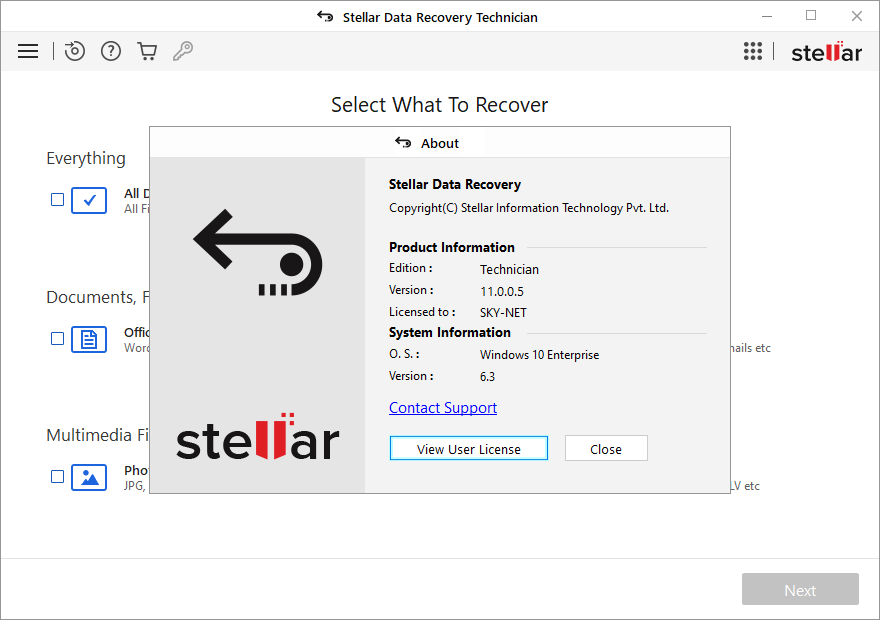The height and width of the screenshot is (620, 880).
Task: Click the View User License button
Action: pyautogui.click(x=469, y=448)
